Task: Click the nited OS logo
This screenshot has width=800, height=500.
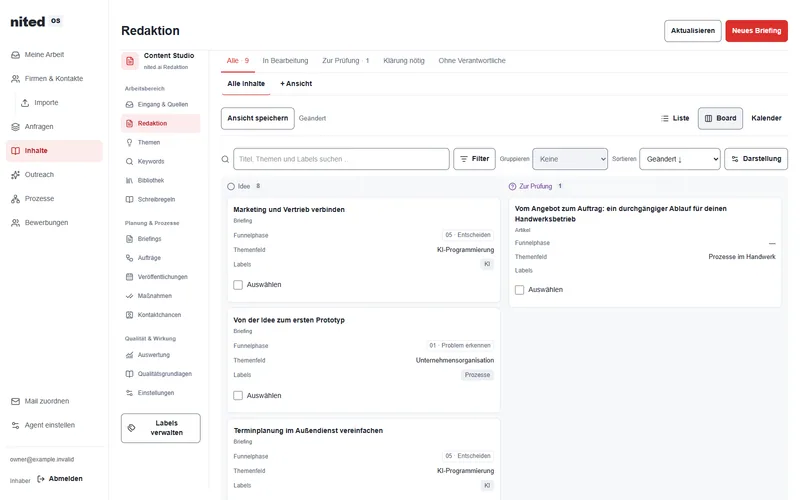Action: (x=36, y=21)
